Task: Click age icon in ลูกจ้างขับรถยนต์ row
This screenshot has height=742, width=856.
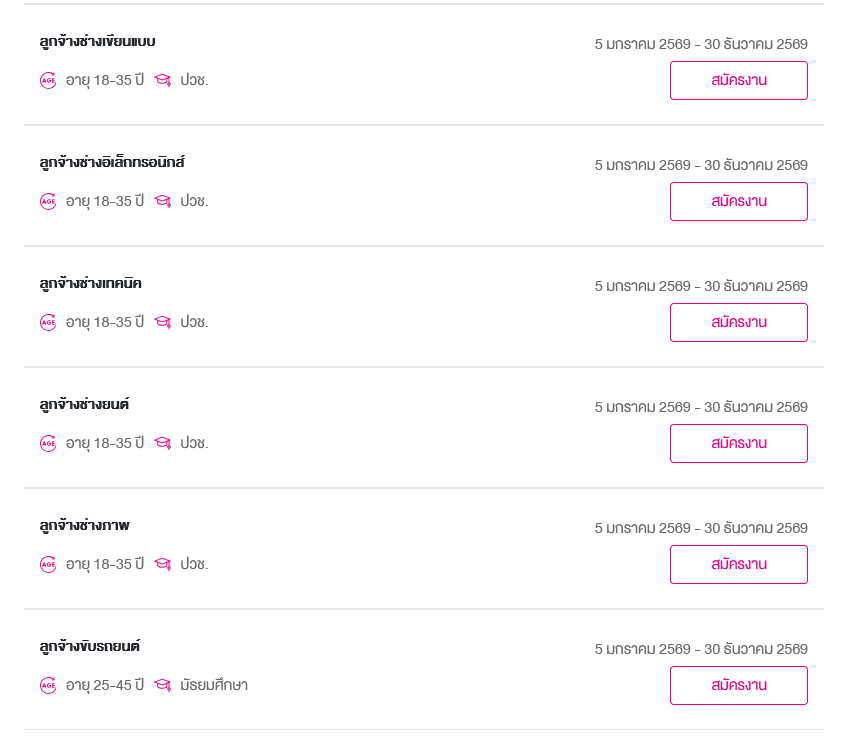Action: (x=48, y=685)
